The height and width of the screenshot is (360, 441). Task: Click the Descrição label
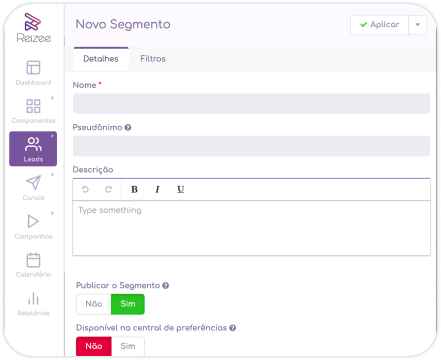coord(93,170)
